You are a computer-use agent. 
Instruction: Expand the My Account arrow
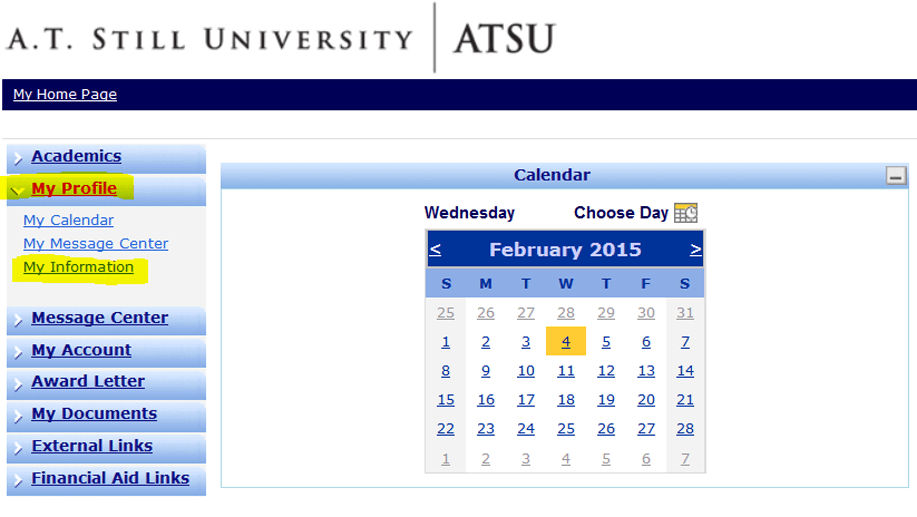coord(18,351)
